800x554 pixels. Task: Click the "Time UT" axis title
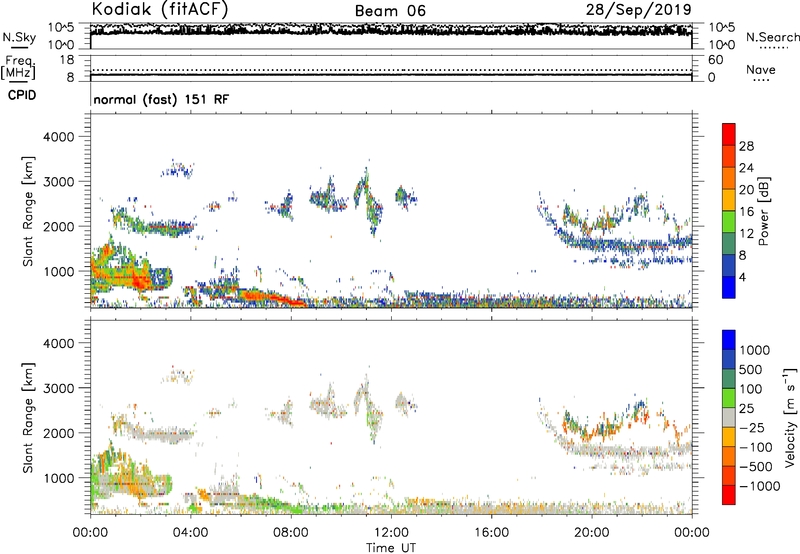391,548
